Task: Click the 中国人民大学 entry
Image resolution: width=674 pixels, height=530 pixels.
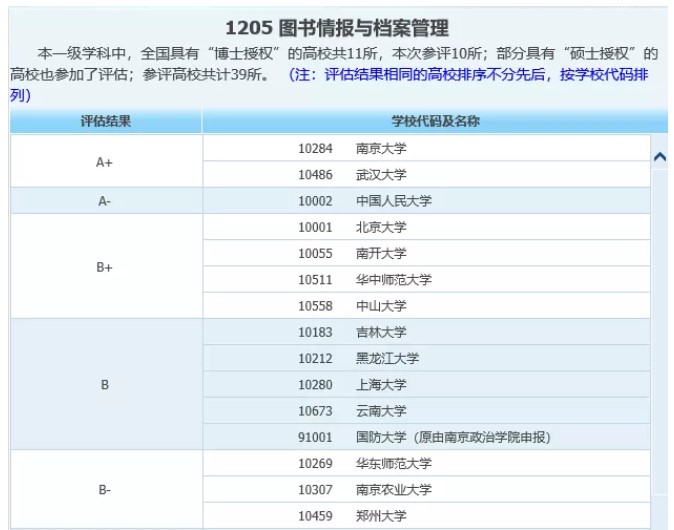Action: [x=394, y=201]
